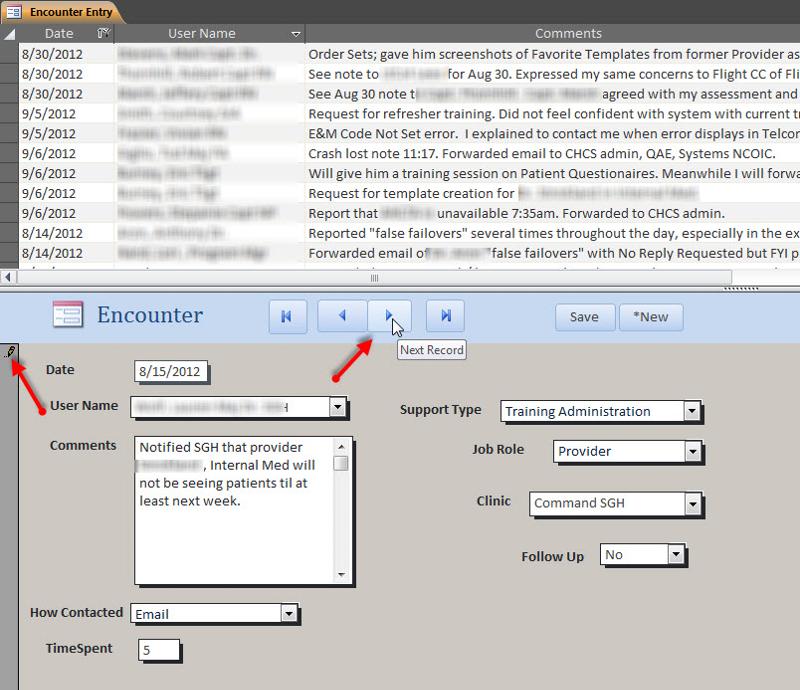The width and height of the screenshot is (800, 690).
Task: Click the datasheet horizontal scrollbar right arrow
Action: point(789,278)
